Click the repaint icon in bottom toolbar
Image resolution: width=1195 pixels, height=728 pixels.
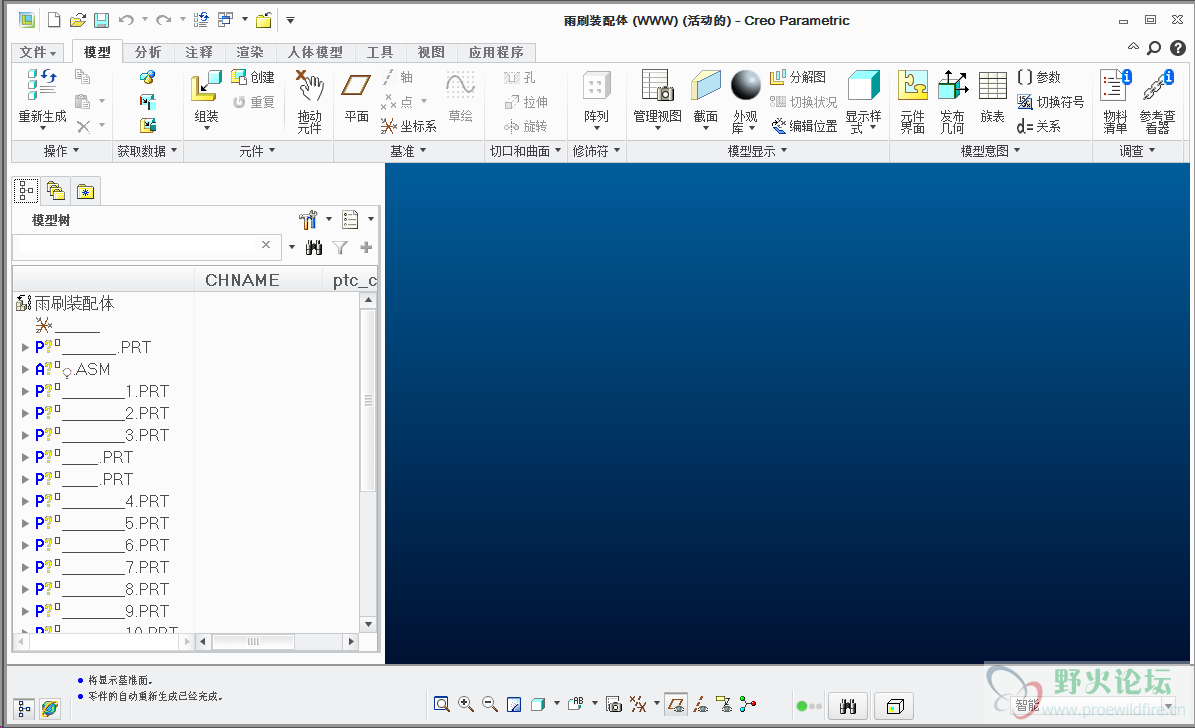coord(514,705)
